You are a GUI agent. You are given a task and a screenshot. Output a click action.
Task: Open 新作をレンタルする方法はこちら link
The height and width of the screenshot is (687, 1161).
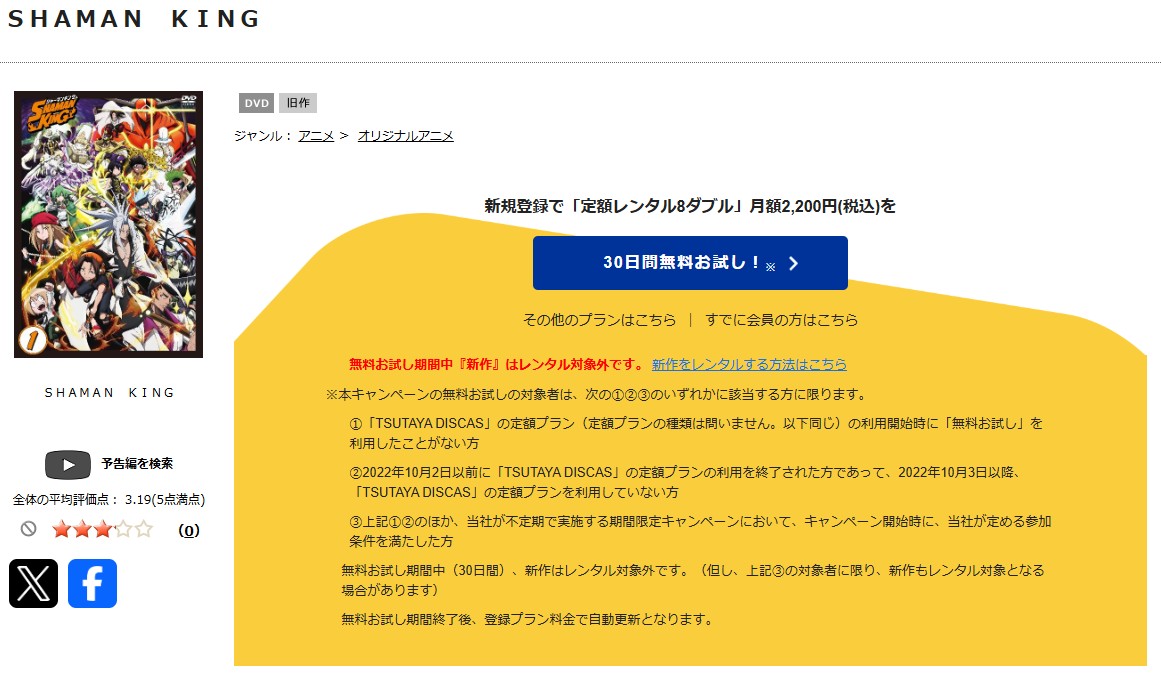[x=749, y=365]
